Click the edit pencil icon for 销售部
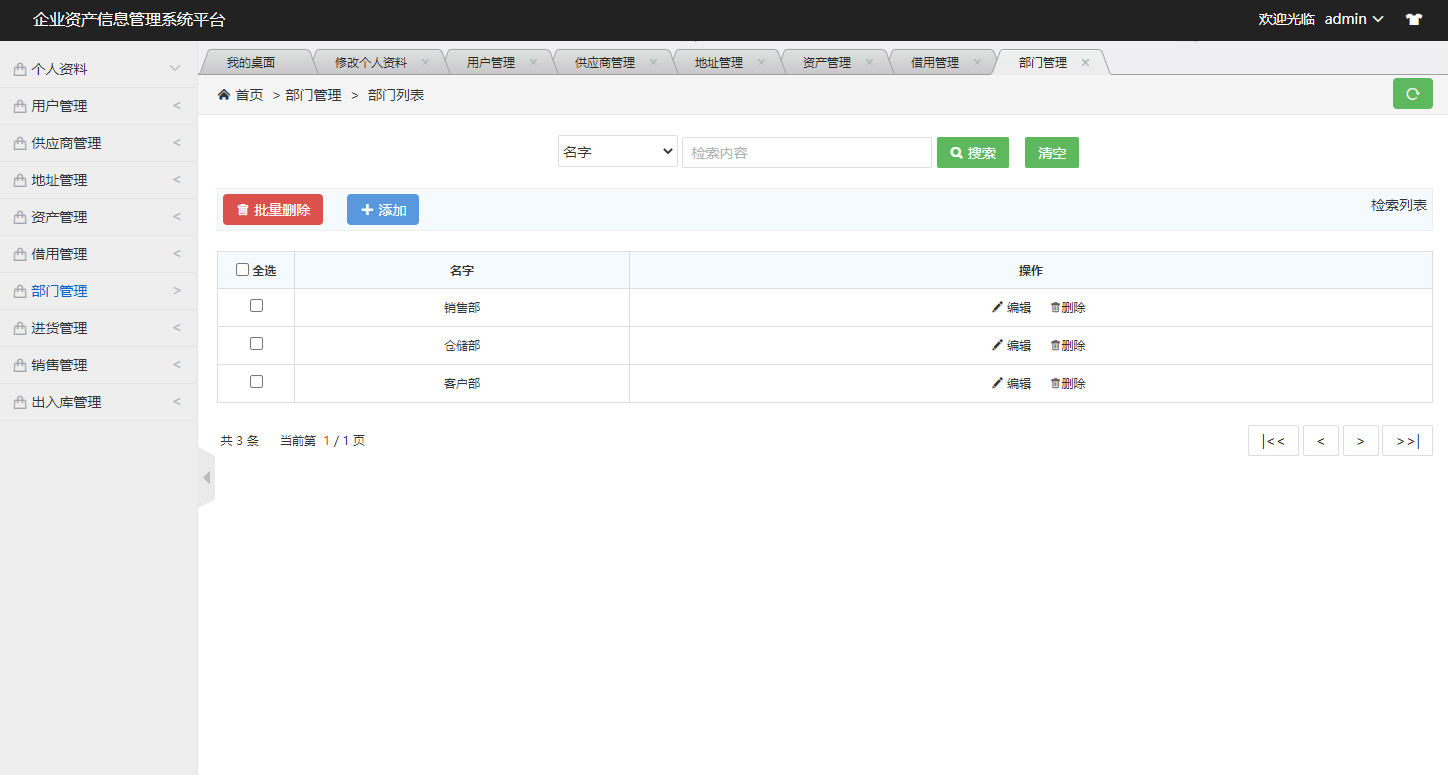Screen dimensions: 1448x775 997,307
